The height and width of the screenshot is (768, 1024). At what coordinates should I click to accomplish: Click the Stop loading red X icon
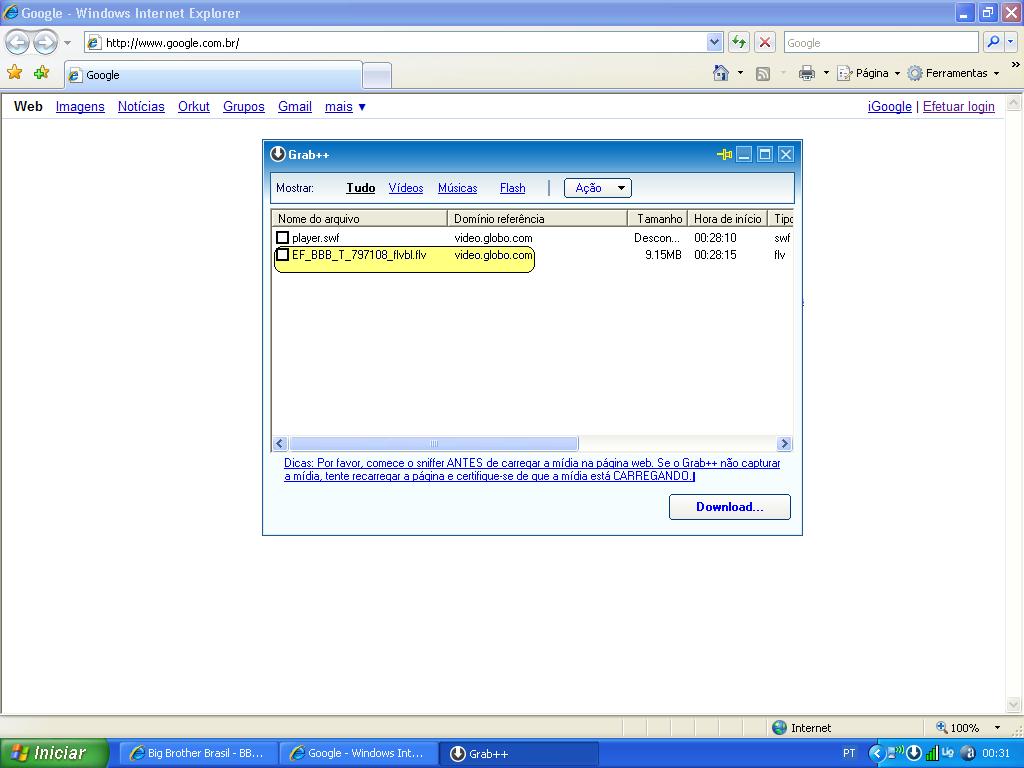click(765, 43)
